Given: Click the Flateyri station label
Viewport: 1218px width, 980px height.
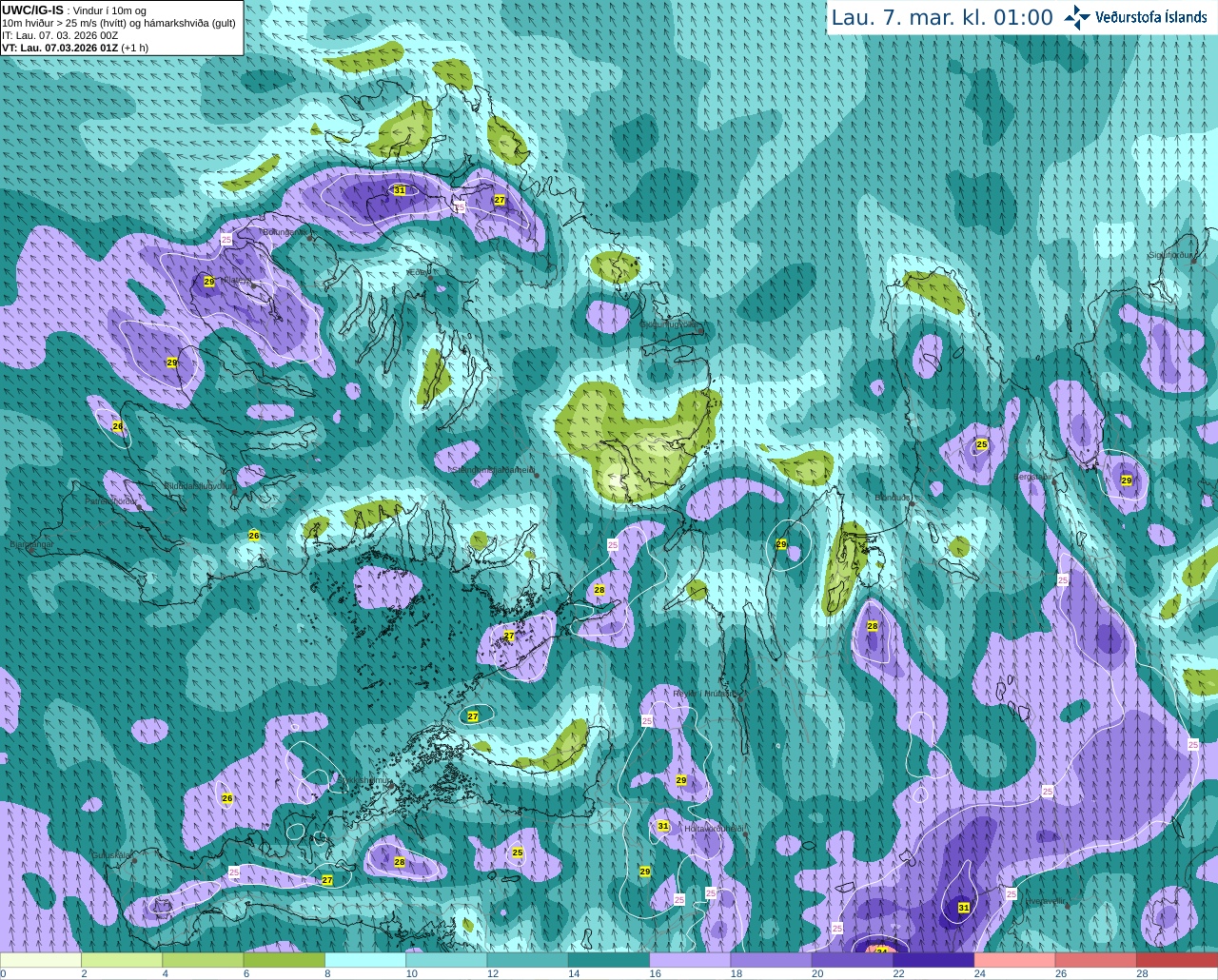Looking at the screenshot, I should coord(239,280).
